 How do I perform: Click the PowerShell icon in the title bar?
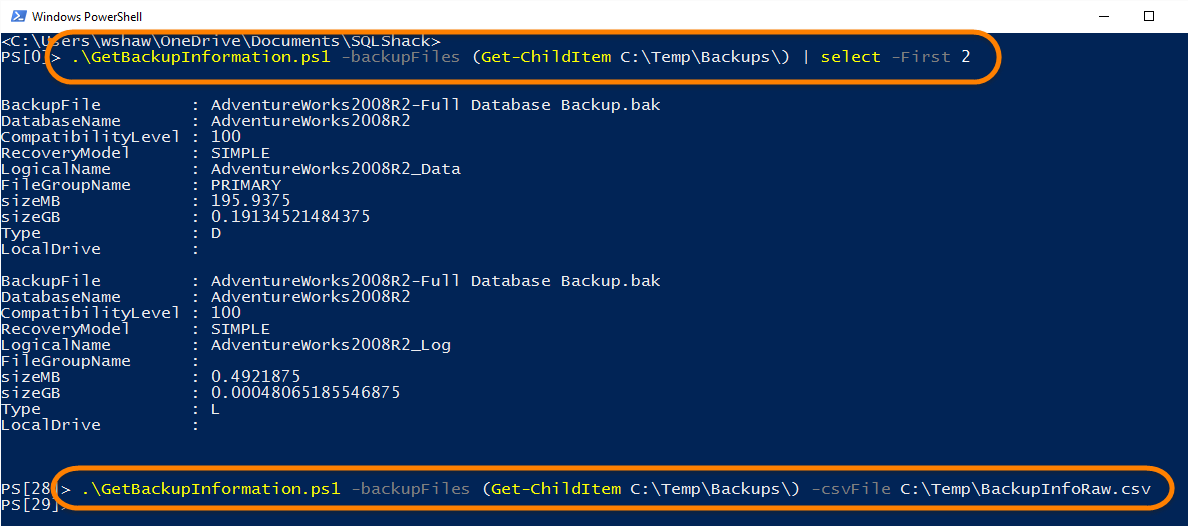15,16
